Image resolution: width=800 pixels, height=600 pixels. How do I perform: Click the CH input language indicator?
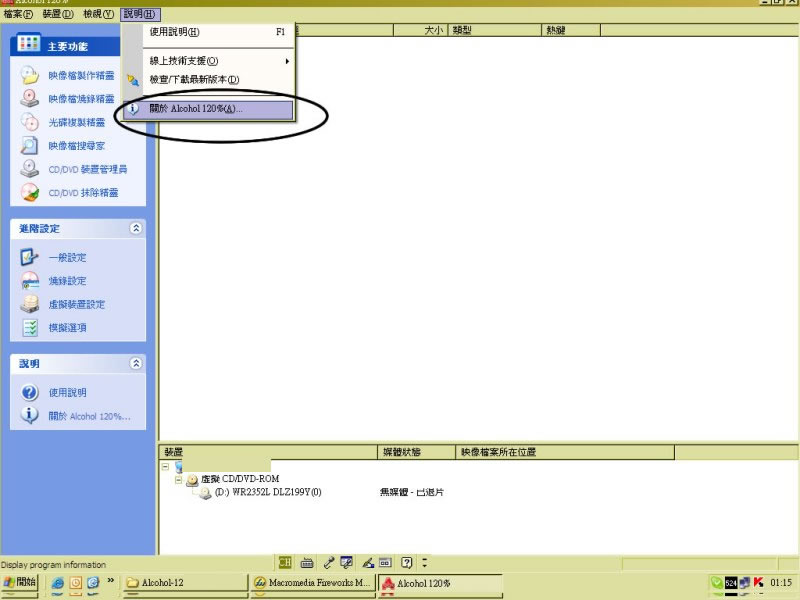(285, 563)
